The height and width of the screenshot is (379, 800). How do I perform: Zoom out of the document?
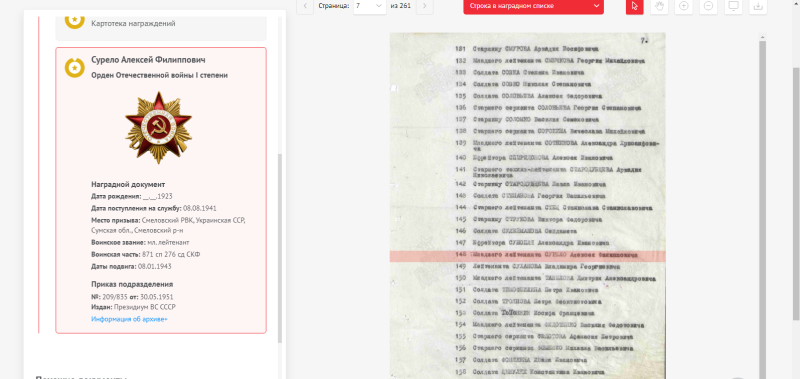click(x=709, y=6)
